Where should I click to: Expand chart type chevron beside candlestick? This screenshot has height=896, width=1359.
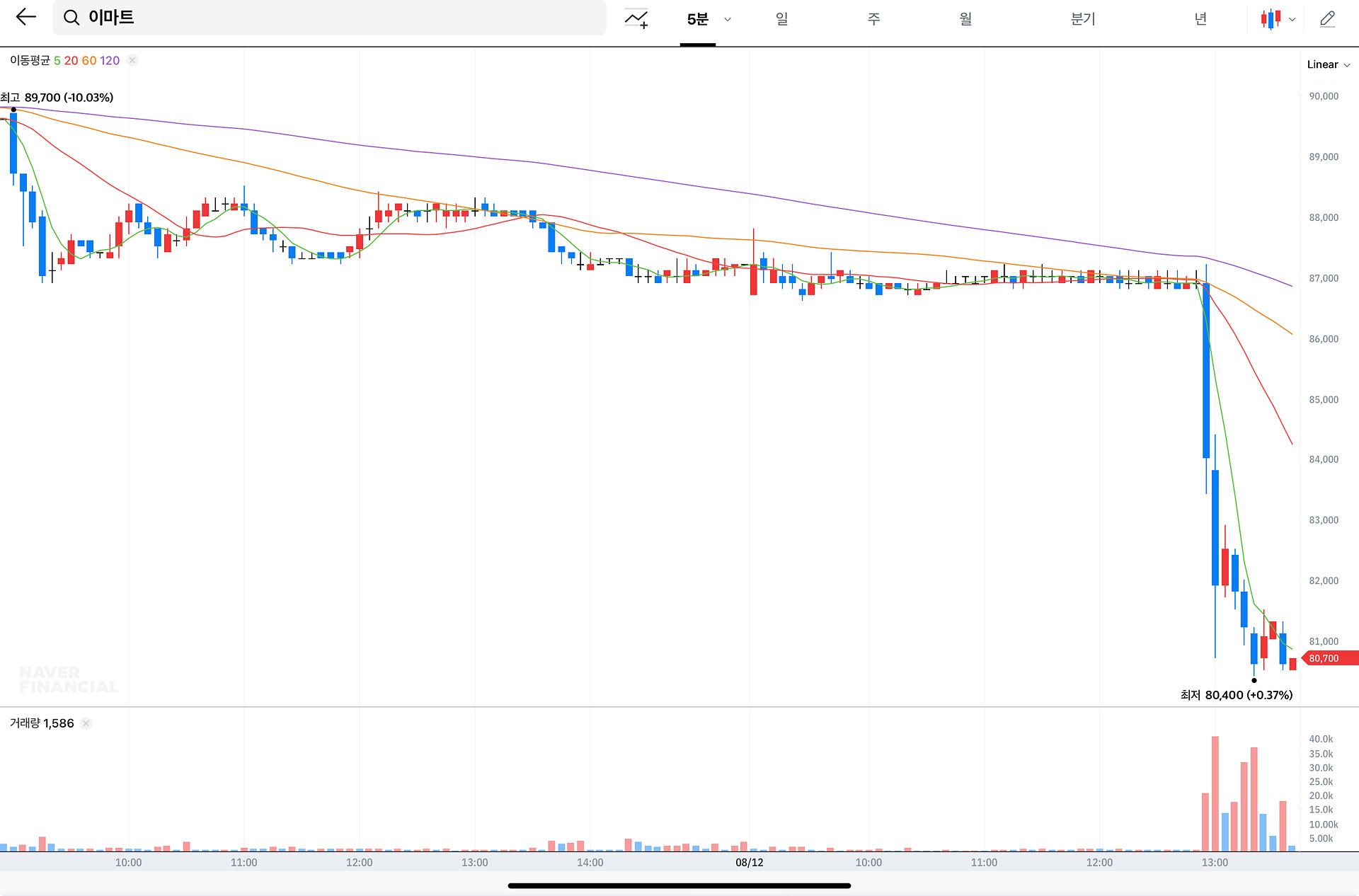pyautogui.click(x=1292, y=20)
